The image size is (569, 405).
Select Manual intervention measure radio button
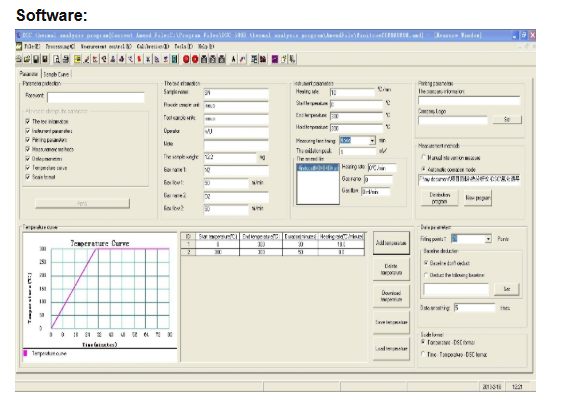423,158
